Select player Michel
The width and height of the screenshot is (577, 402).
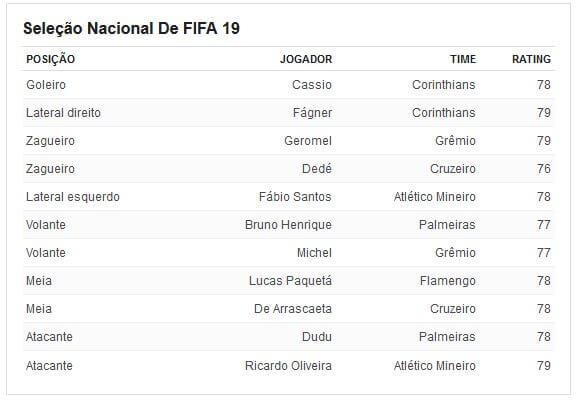tap(314, 253)
